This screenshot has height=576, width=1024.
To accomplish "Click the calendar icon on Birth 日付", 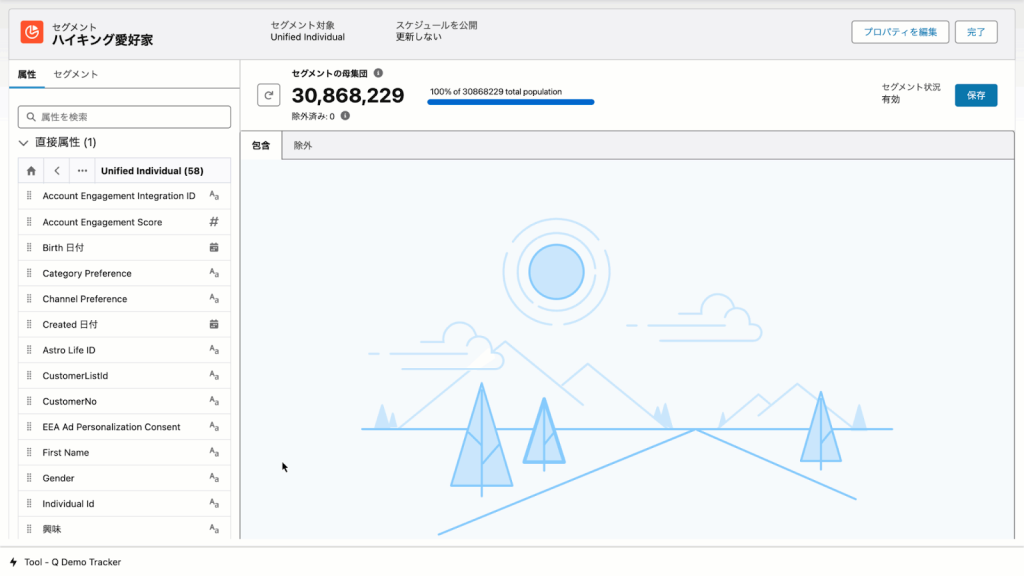I will 214,247.
